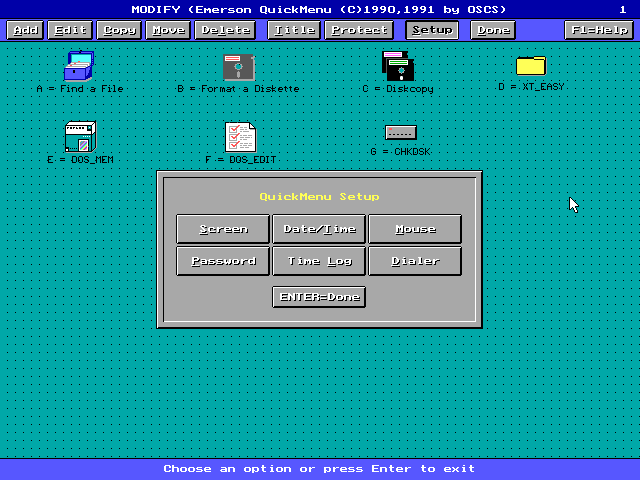This screenshot has height=480, width=640.
Task: Open Date/Time setup option
Action: (319, 229)
